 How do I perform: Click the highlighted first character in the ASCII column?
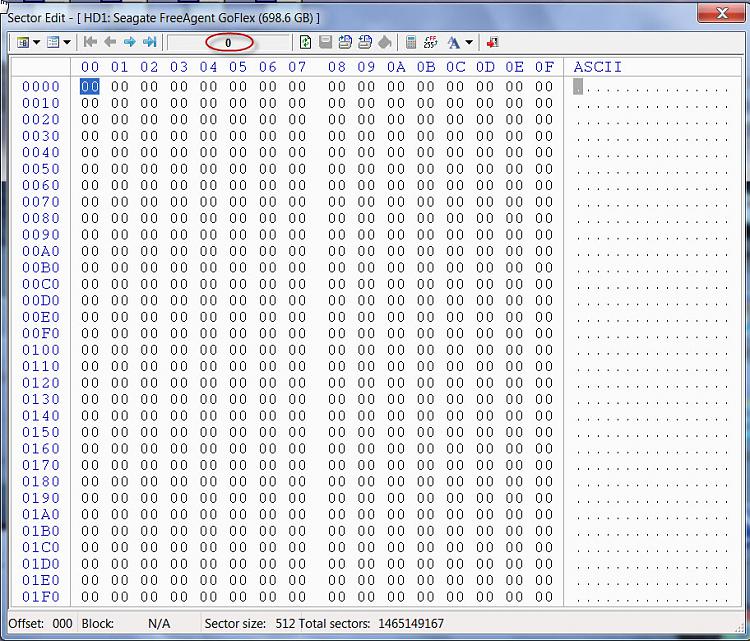(578, 87)
